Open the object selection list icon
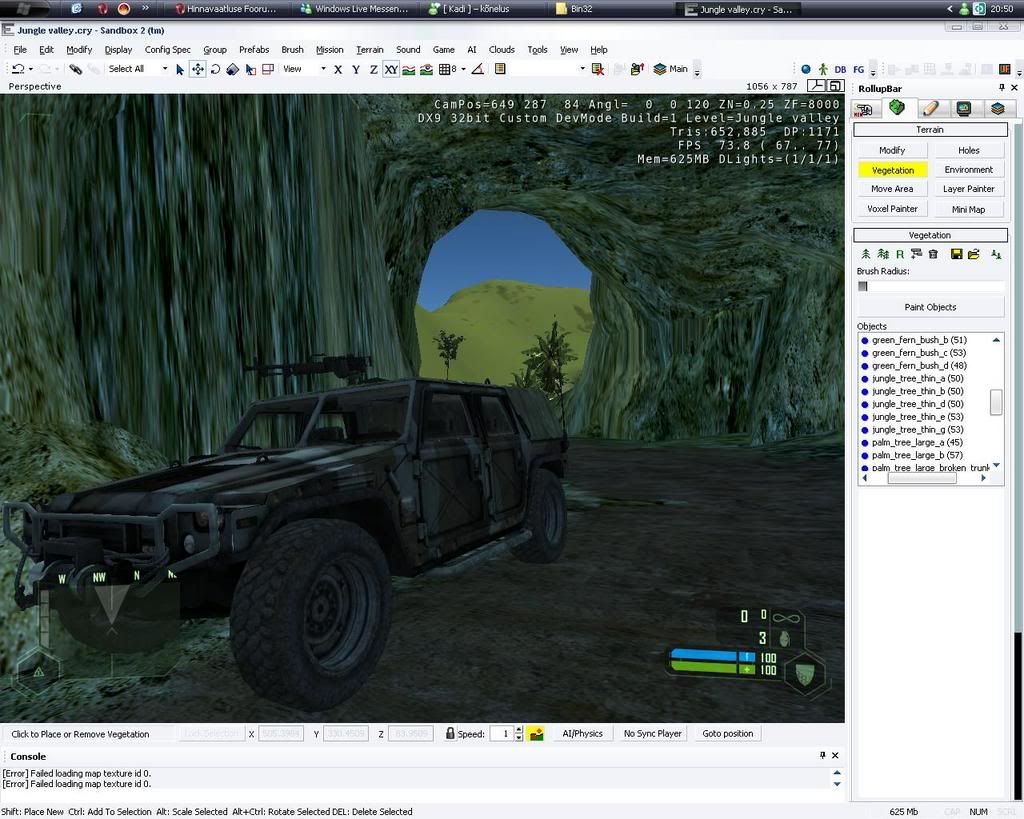The height and width of the screenshot is (819, 1024). click(x=500, y=69)
